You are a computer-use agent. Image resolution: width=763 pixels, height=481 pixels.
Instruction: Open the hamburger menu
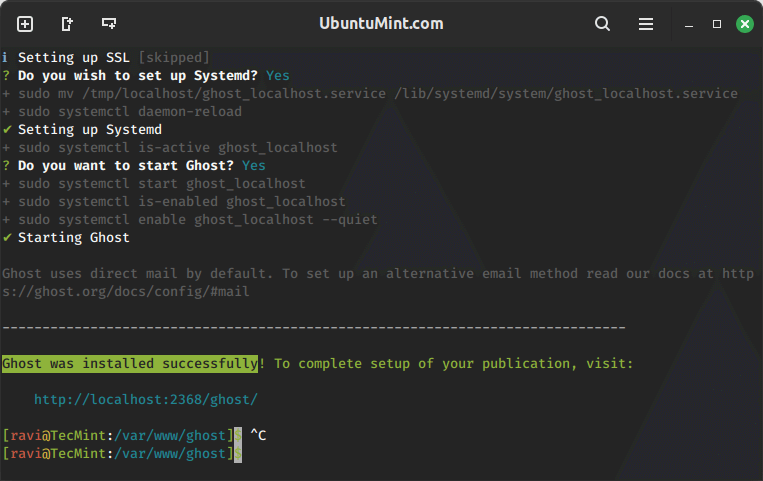coord(646,24)
